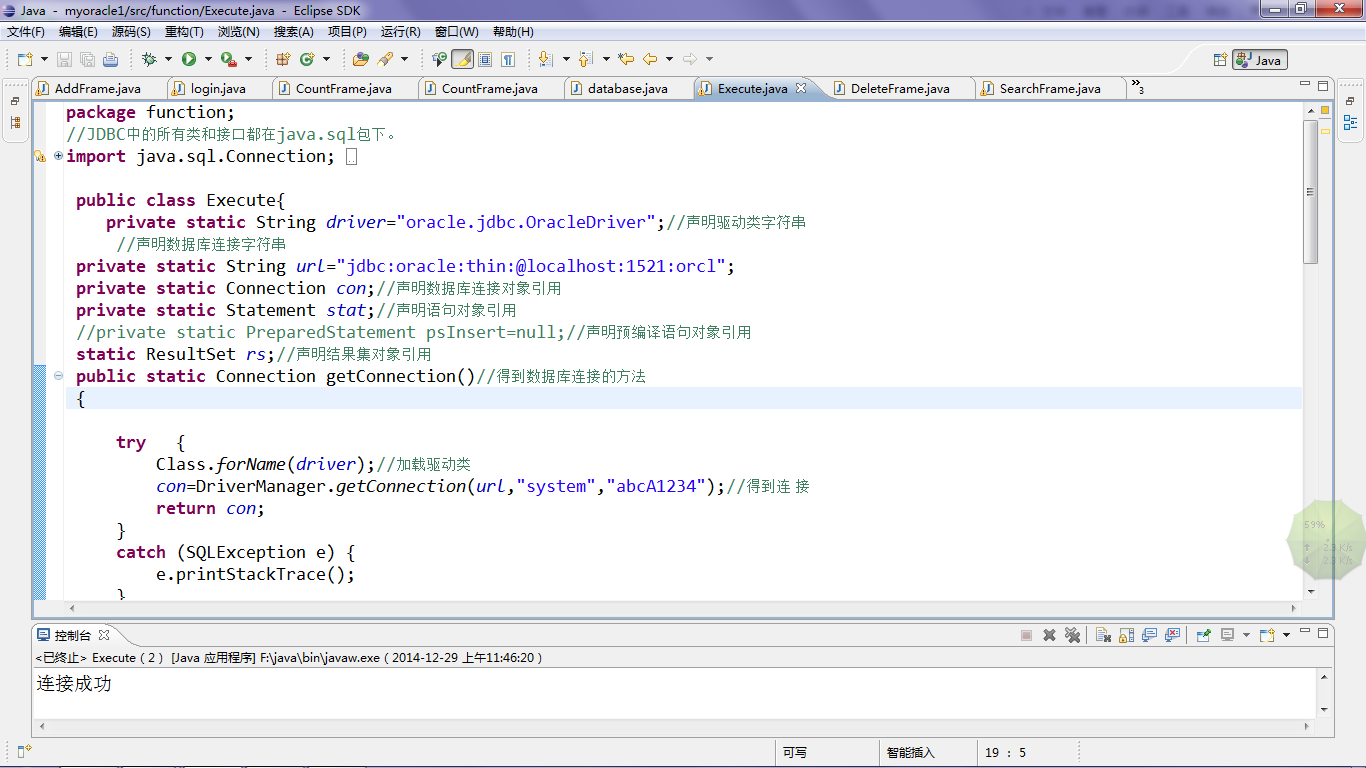Toggle Mark Occurrences highlighter icon

(x=462, y=59)
